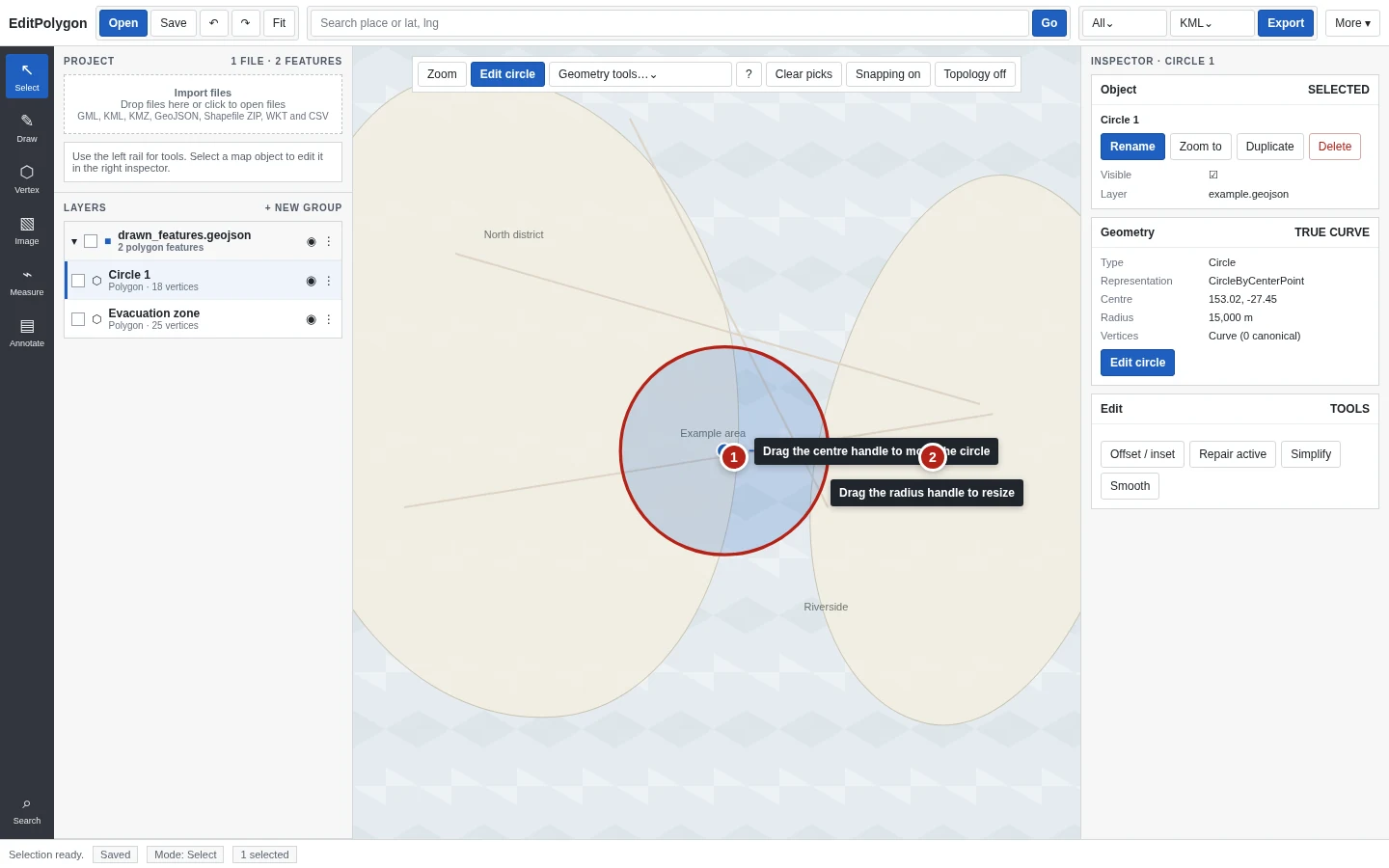
Task: Open options menu for Circle 1 layer
Action: click(x=328, y=281)
